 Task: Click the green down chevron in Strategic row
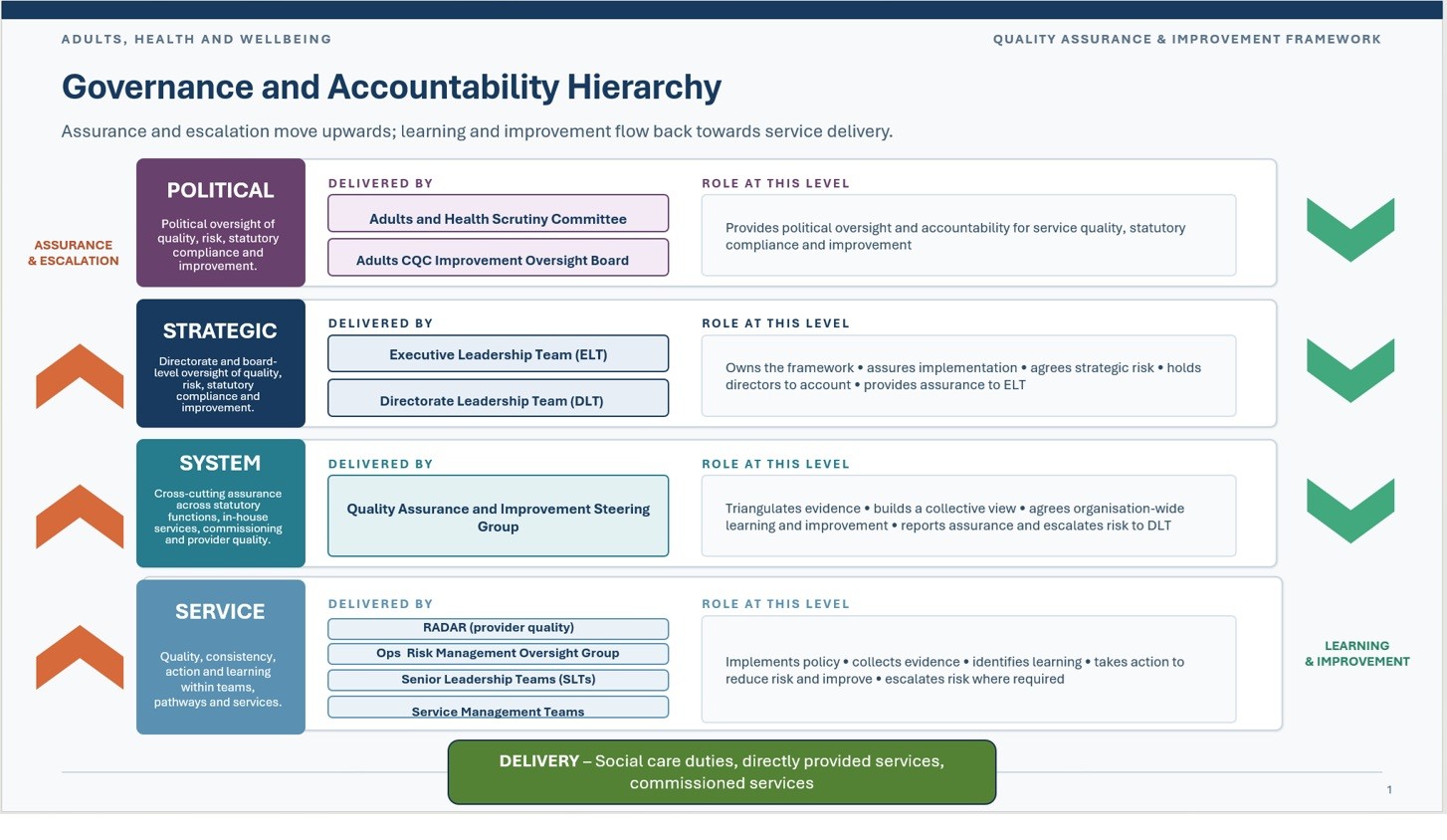click(x=1350, y=370)
